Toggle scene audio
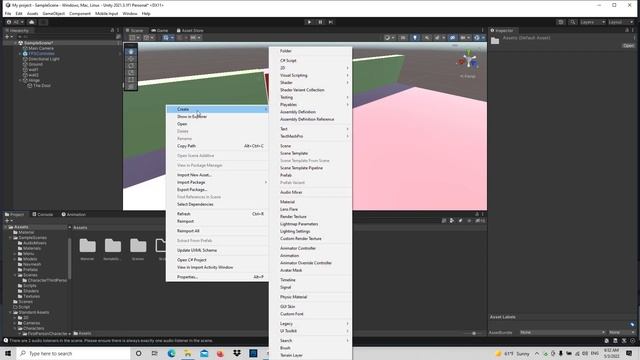640x360 pixels. pyautogui.click(x=427, y=38)
